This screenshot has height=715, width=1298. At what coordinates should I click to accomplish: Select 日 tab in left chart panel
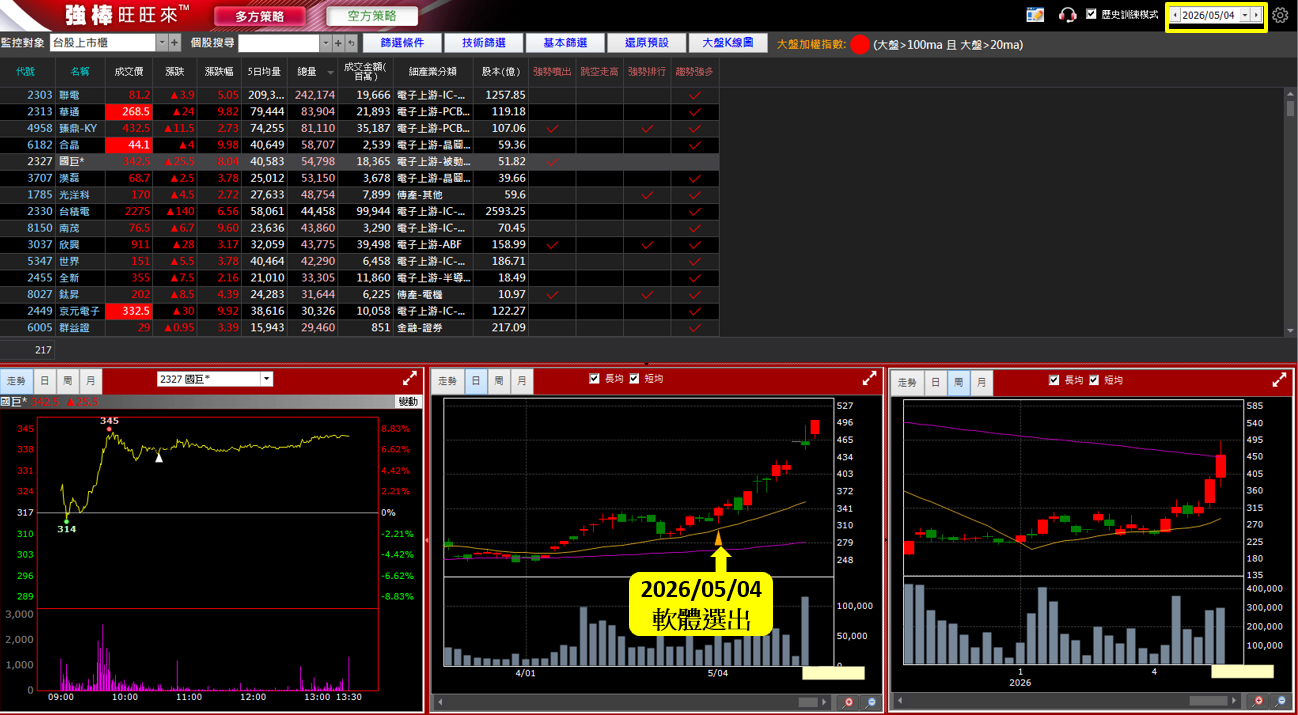tap(44, 381)
